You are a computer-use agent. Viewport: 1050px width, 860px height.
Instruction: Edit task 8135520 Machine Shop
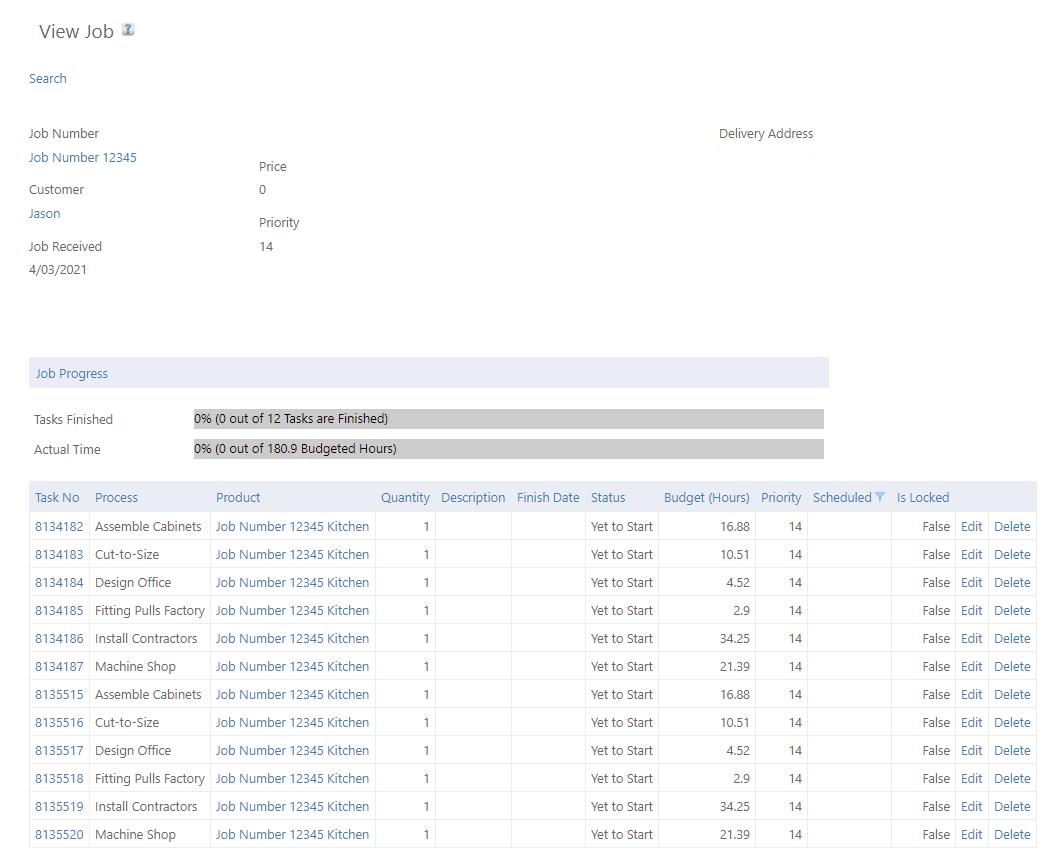[971, 834]
